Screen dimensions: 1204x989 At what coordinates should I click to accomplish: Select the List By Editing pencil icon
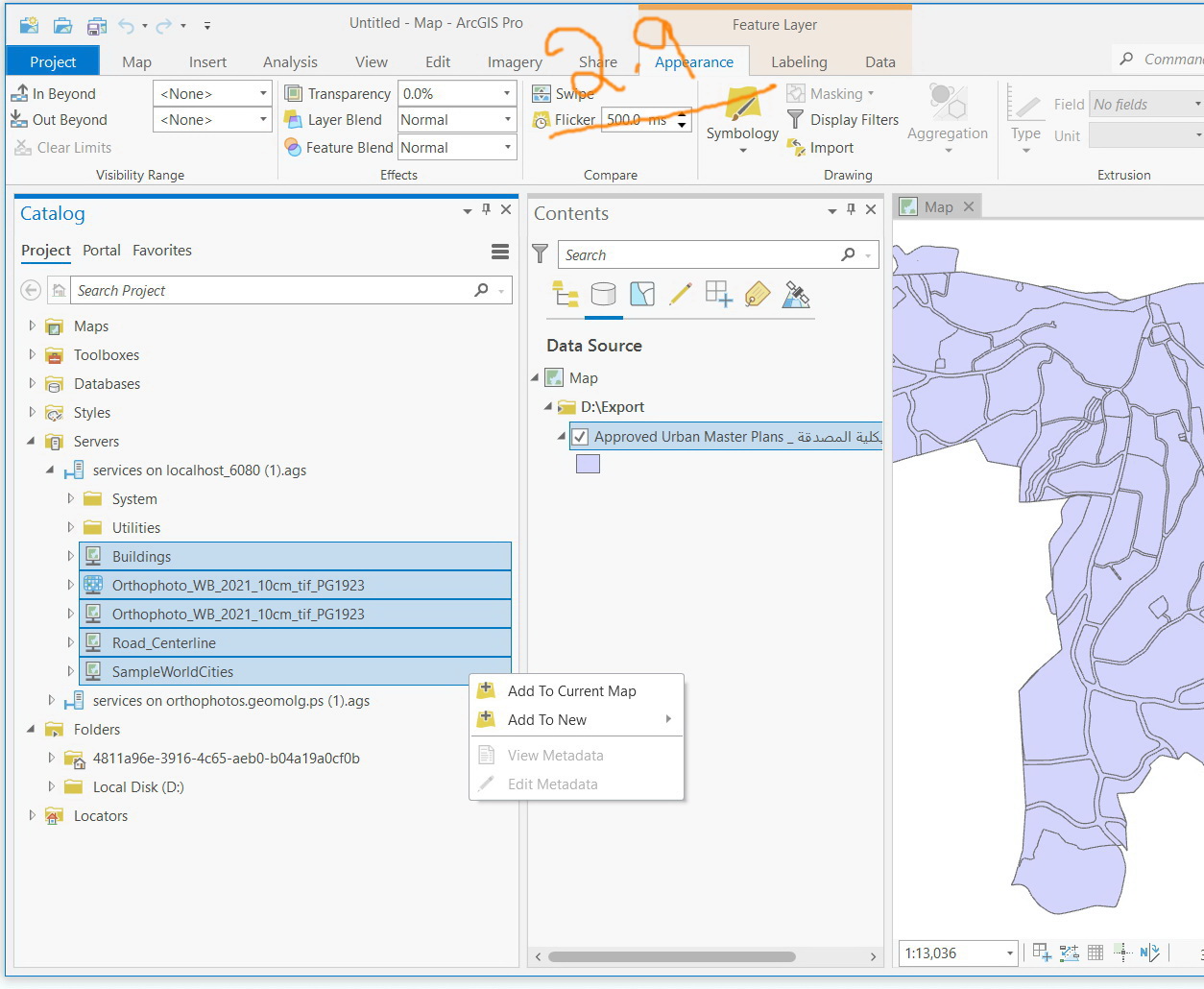[x=680, y=294]
